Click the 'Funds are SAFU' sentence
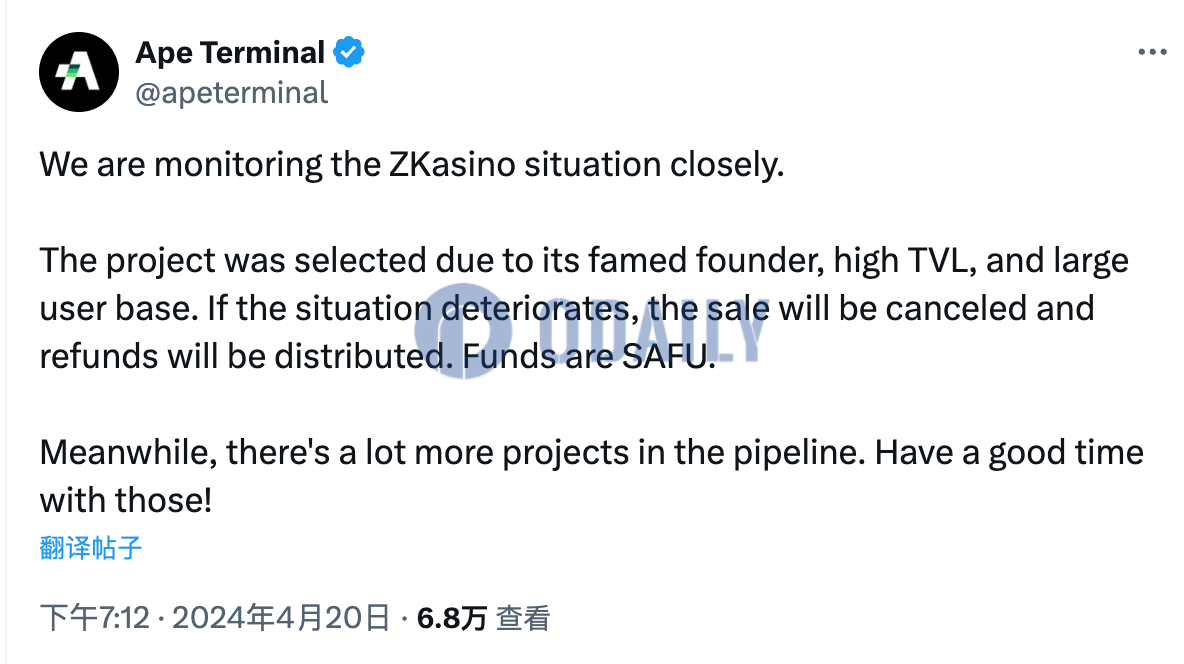This screenshot has width=1184, height=664. (x=588, y=356)
